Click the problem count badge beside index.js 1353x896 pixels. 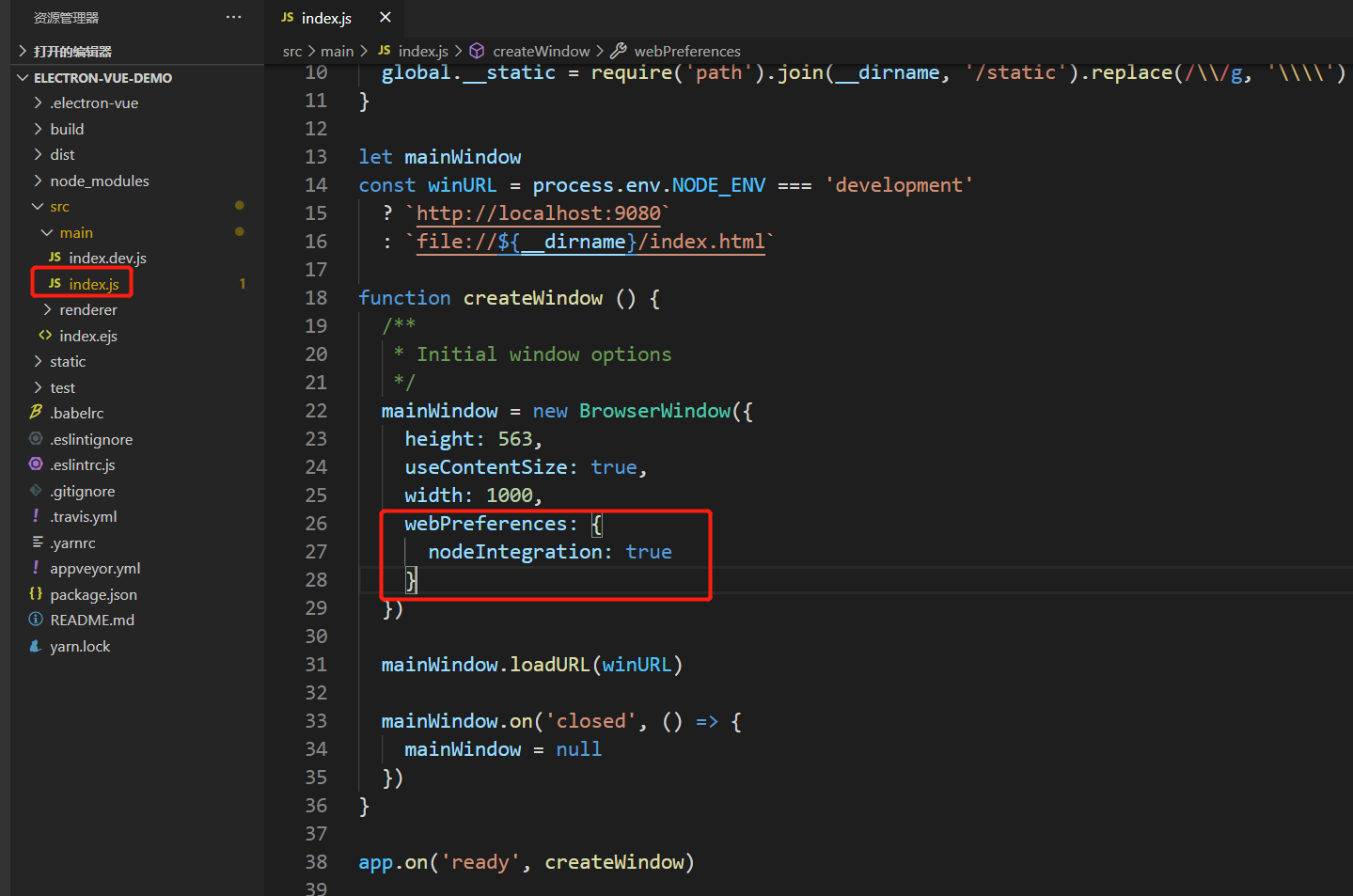pyautogui.click(x=243, y=284)
